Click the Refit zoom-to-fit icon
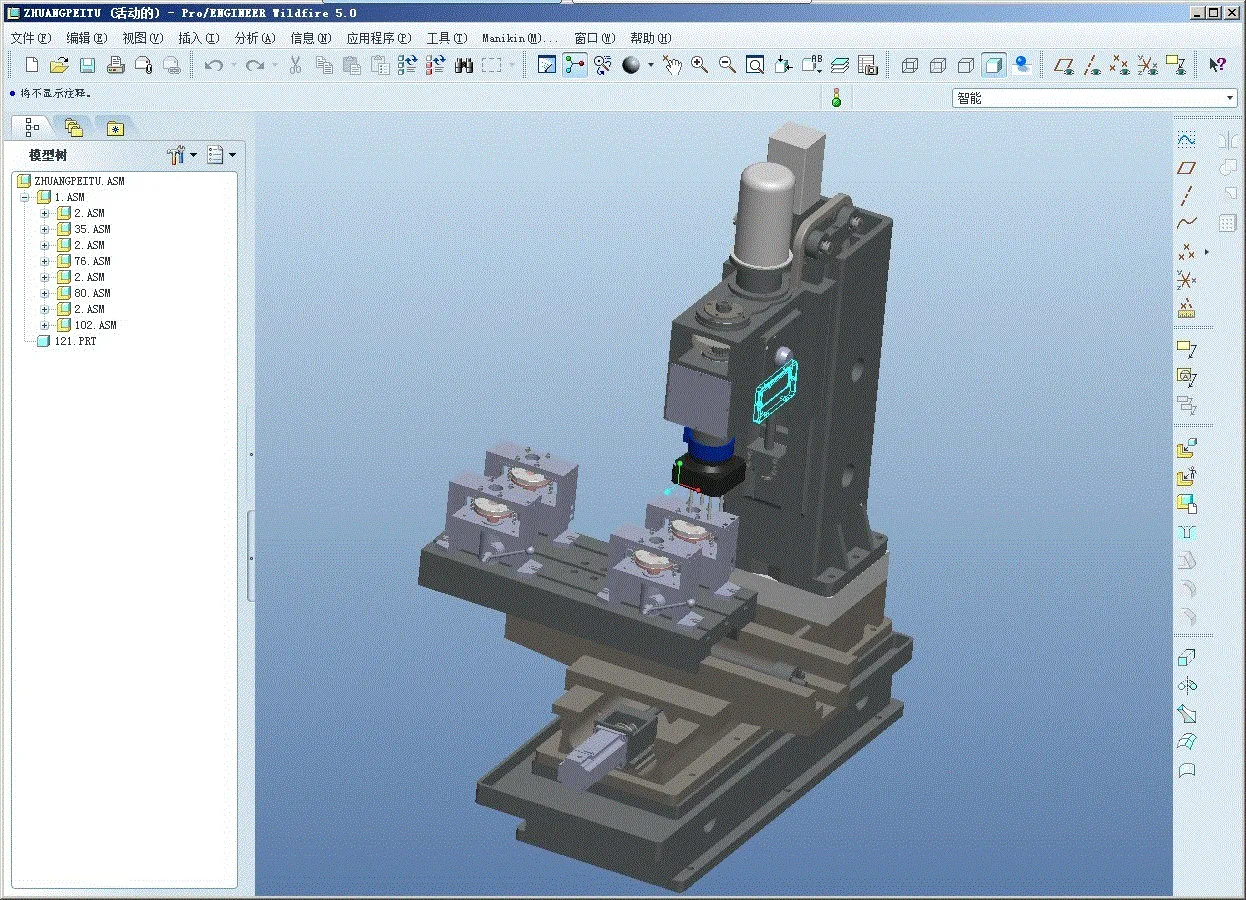Viewport: 1246px width, 900px height. coord(755,65)
